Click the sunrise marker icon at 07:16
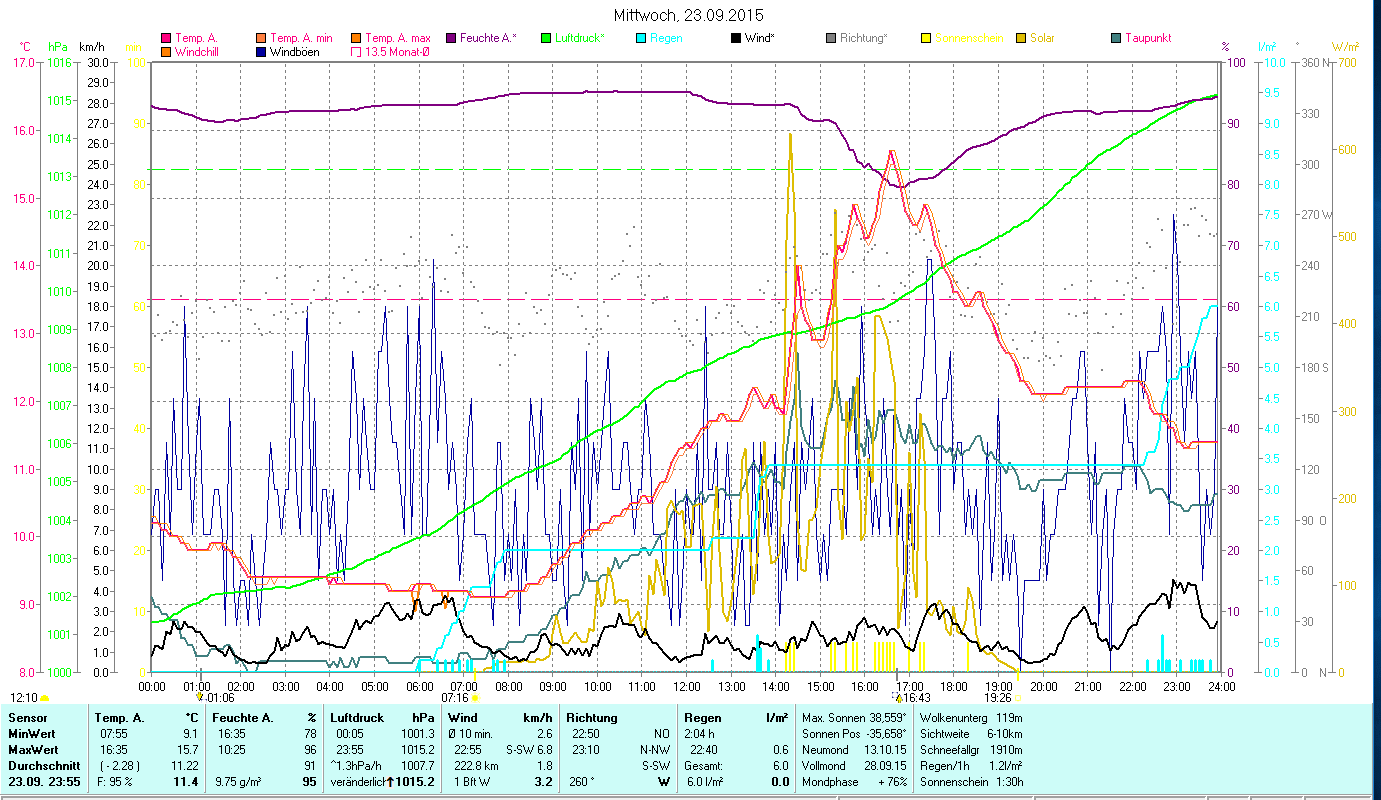Image resolution: width=1381 pixels, height=800 pixels. click(474, 698)
